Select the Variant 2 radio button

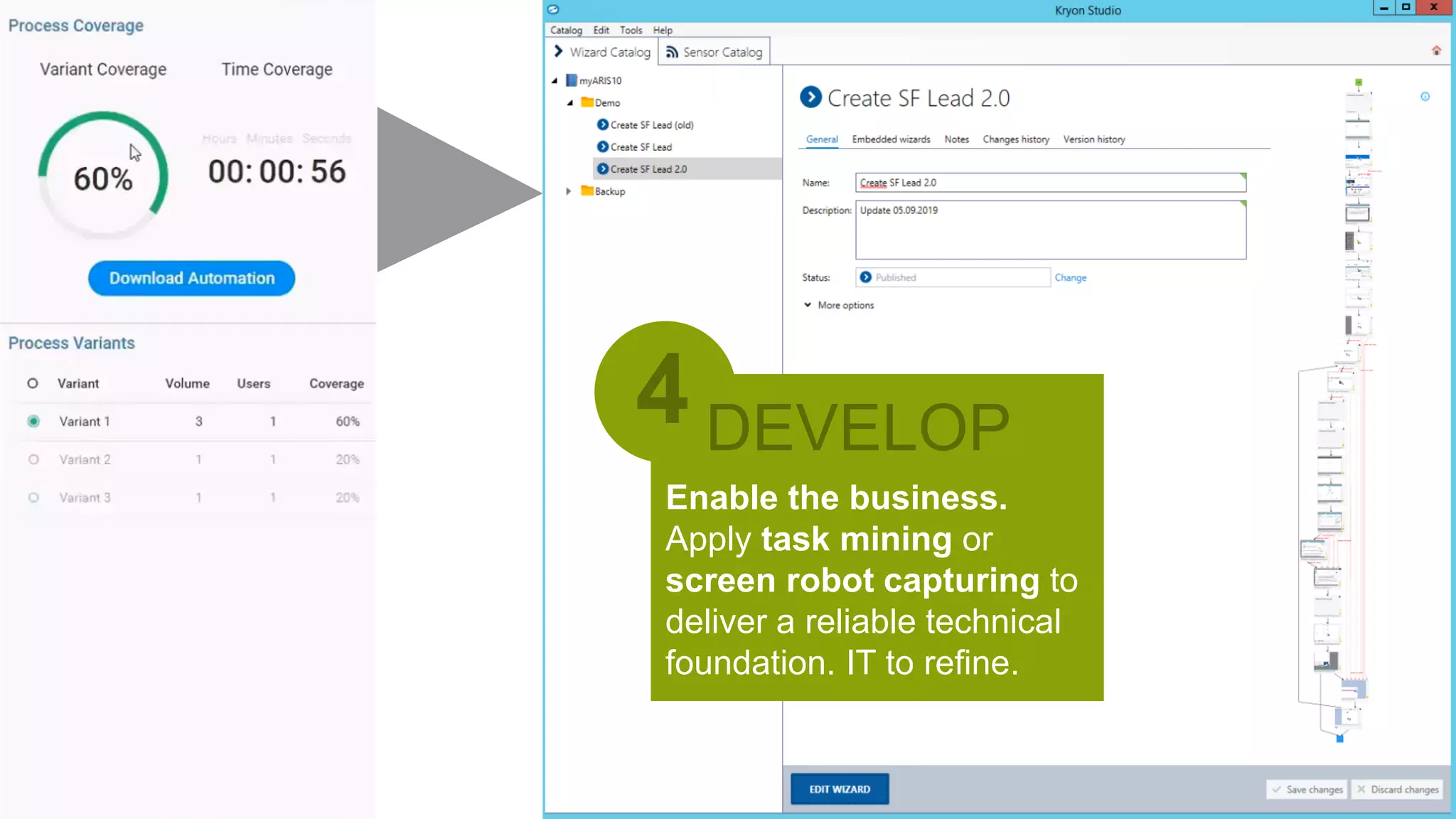(33, 459)
